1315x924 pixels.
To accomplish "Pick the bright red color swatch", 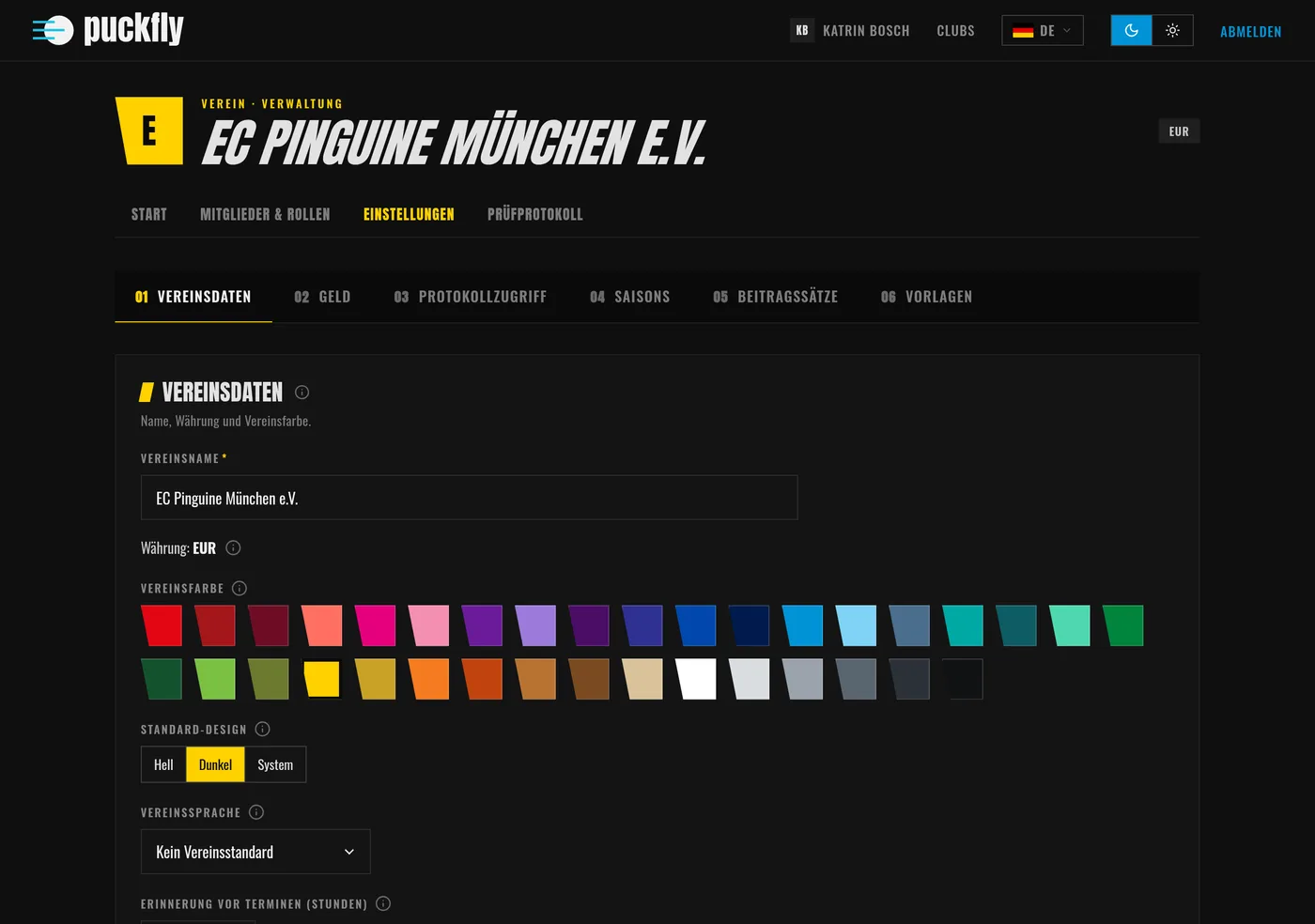I will tap(162, 625).
